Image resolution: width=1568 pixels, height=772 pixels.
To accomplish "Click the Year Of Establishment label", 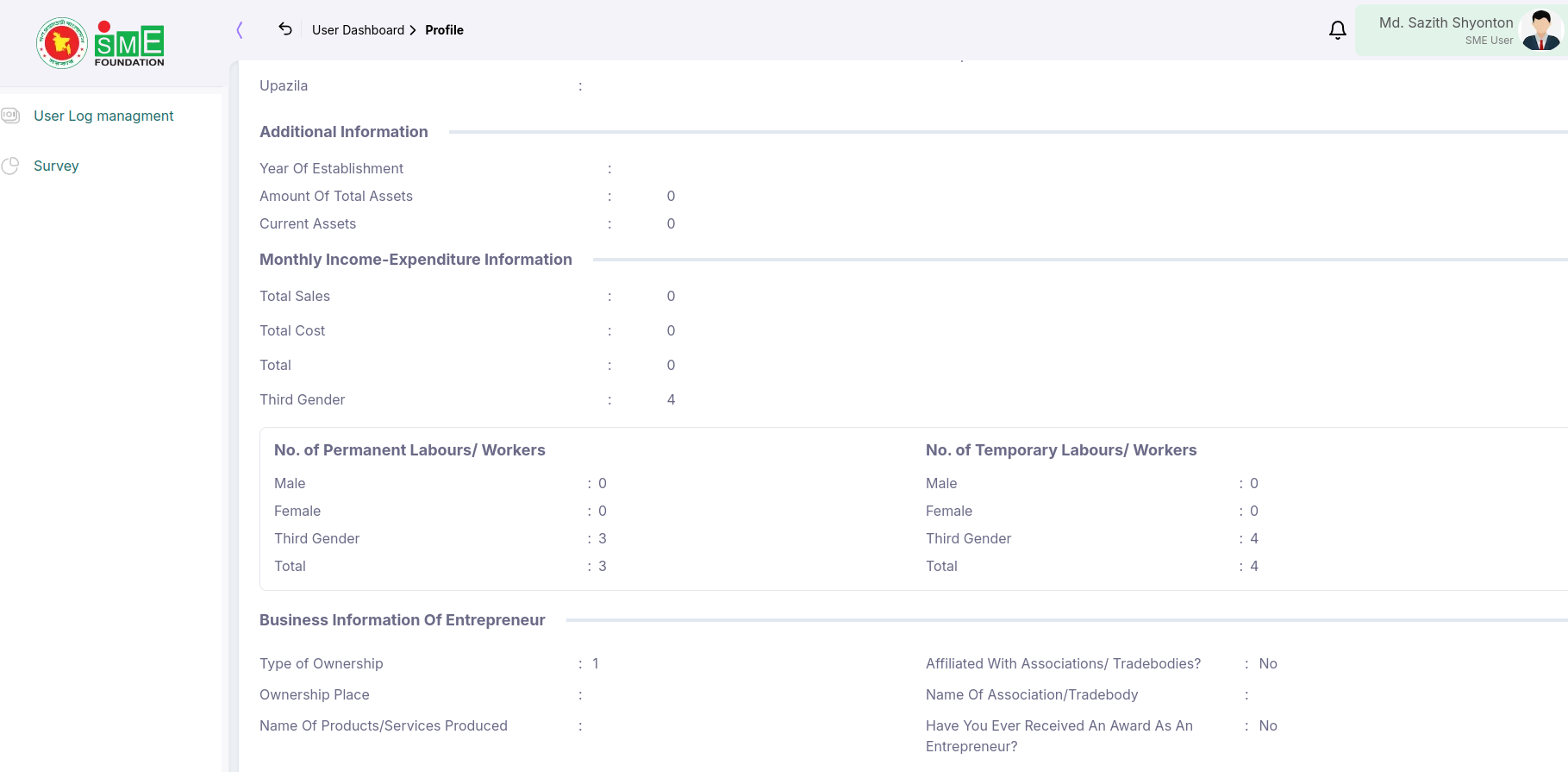I will tap(331, 168).
